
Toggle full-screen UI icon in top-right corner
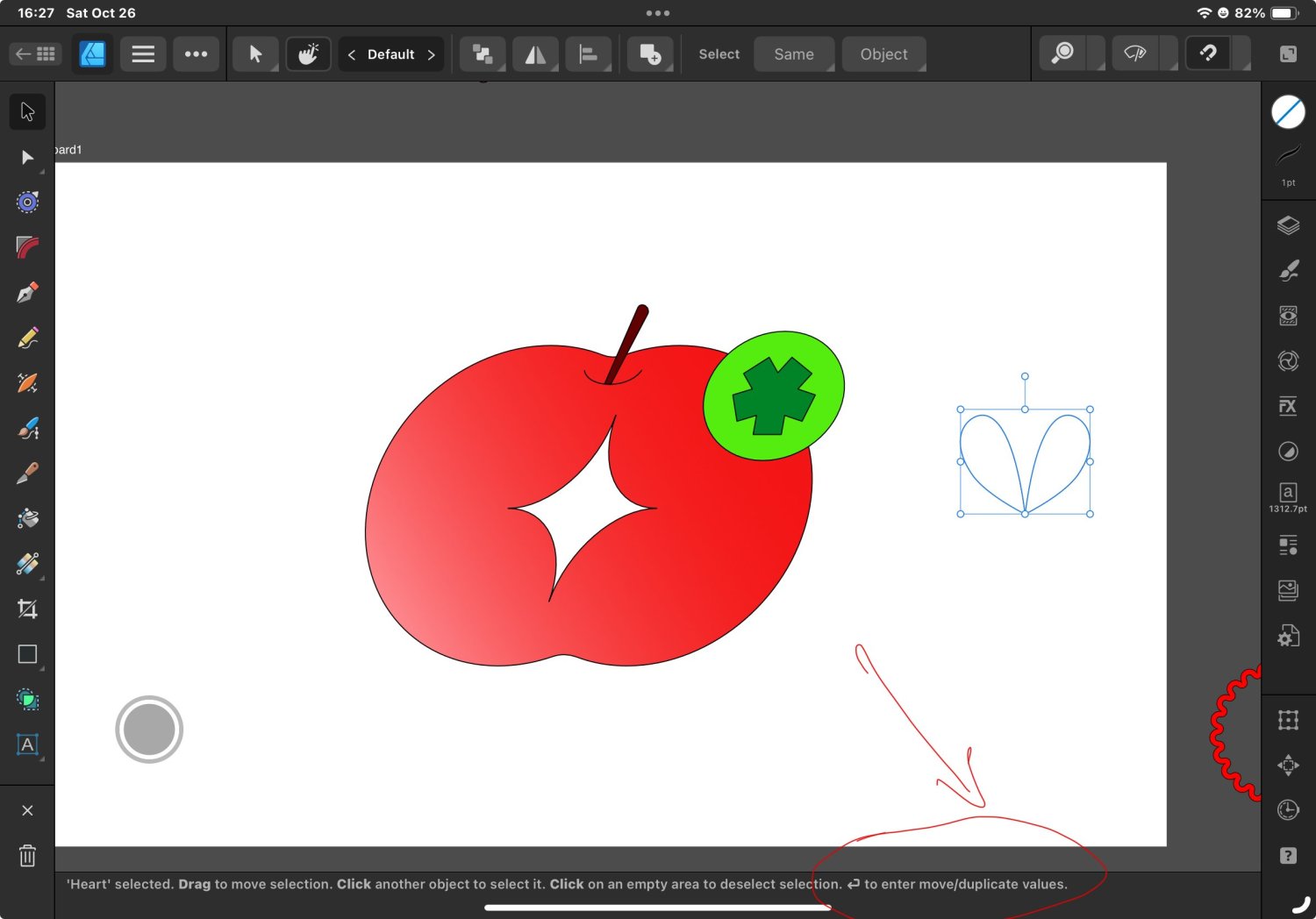[x=1288, y=54]
